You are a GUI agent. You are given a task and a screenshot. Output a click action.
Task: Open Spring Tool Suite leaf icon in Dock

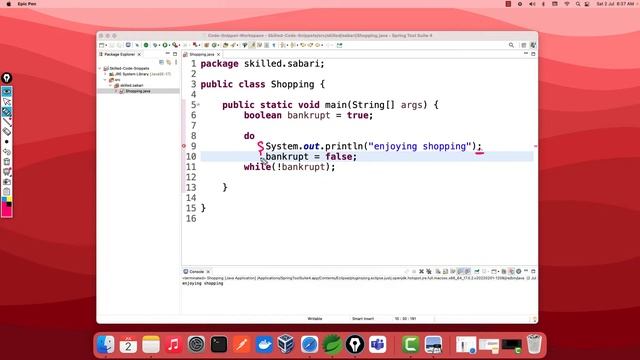(332, 345)
